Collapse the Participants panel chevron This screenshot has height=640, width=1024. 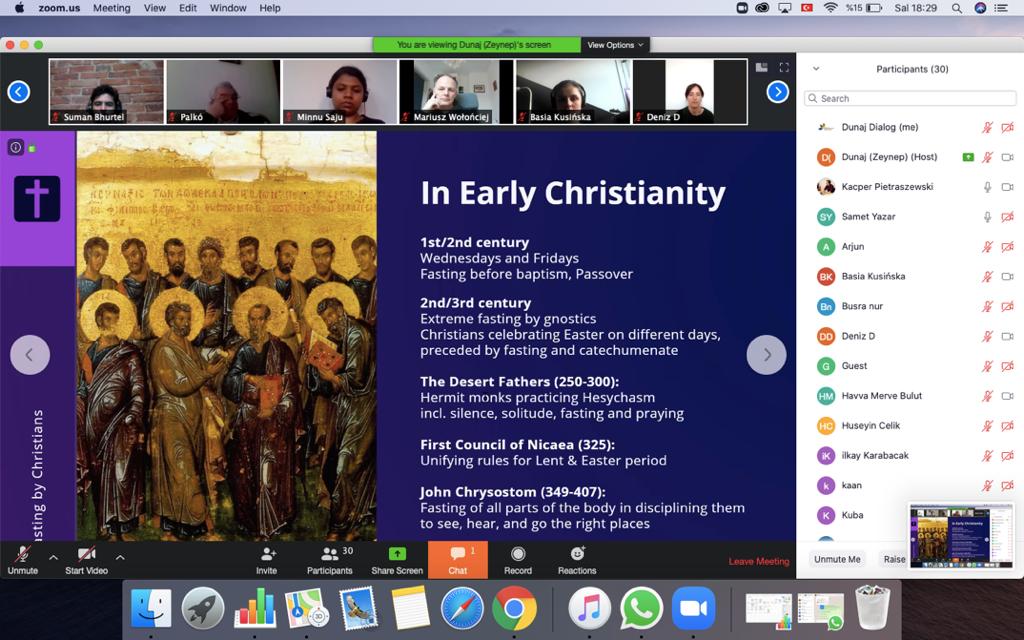[x=816, y=69]
